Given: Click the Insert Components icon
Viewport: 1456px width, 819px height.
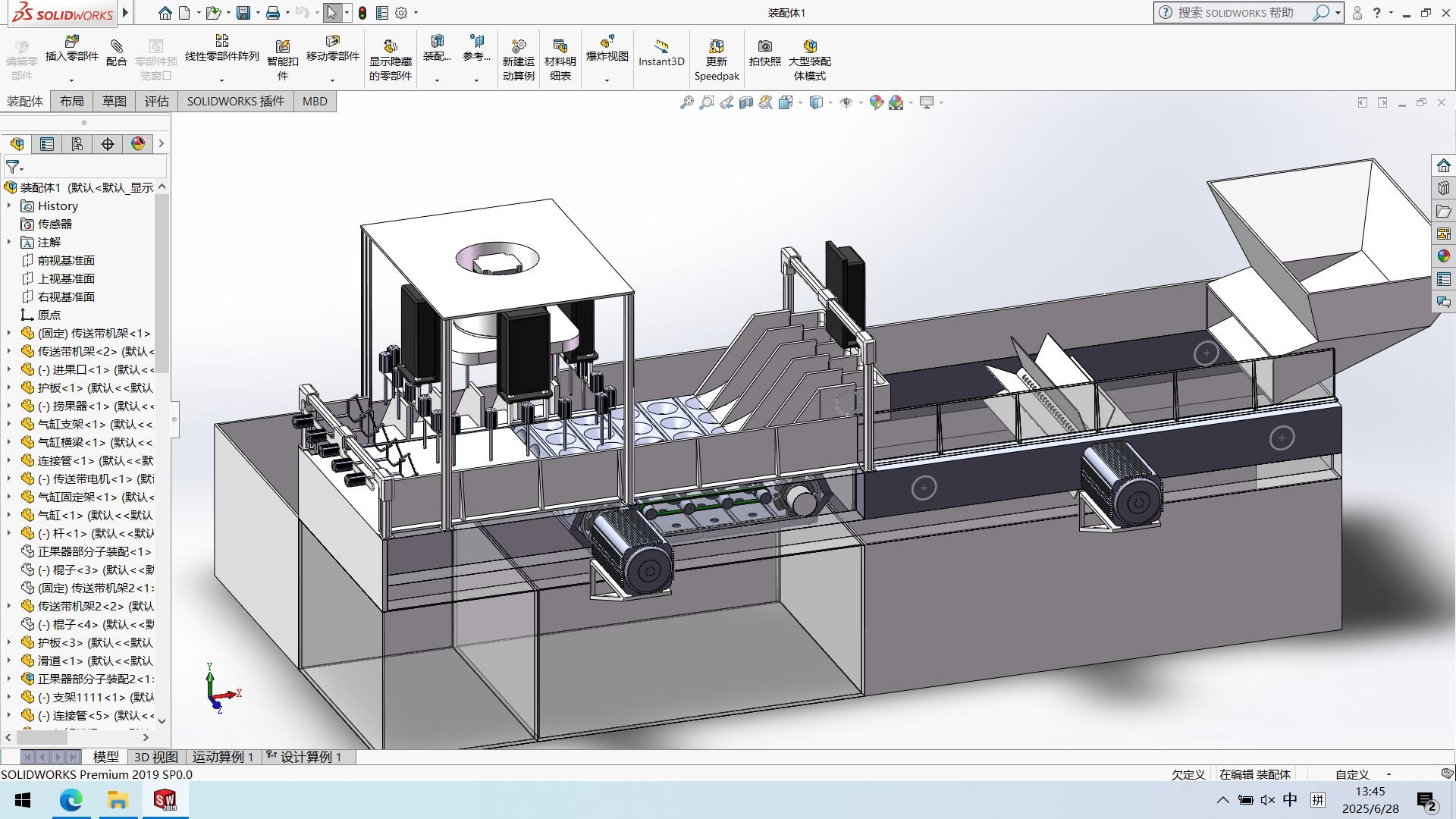Looking at the screenshot, I should pyautogui.click(x=71, y=42).
